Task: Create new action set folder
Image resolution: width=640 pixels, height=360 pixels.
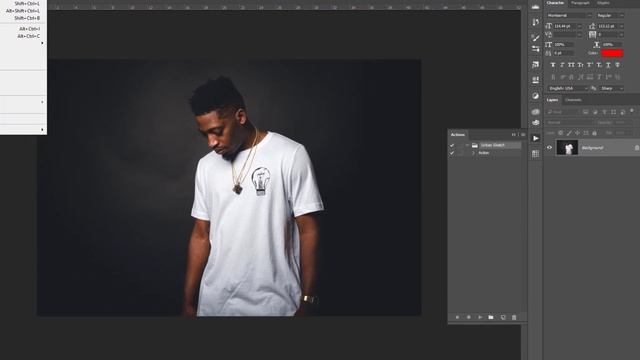Action: pos(491,317)
